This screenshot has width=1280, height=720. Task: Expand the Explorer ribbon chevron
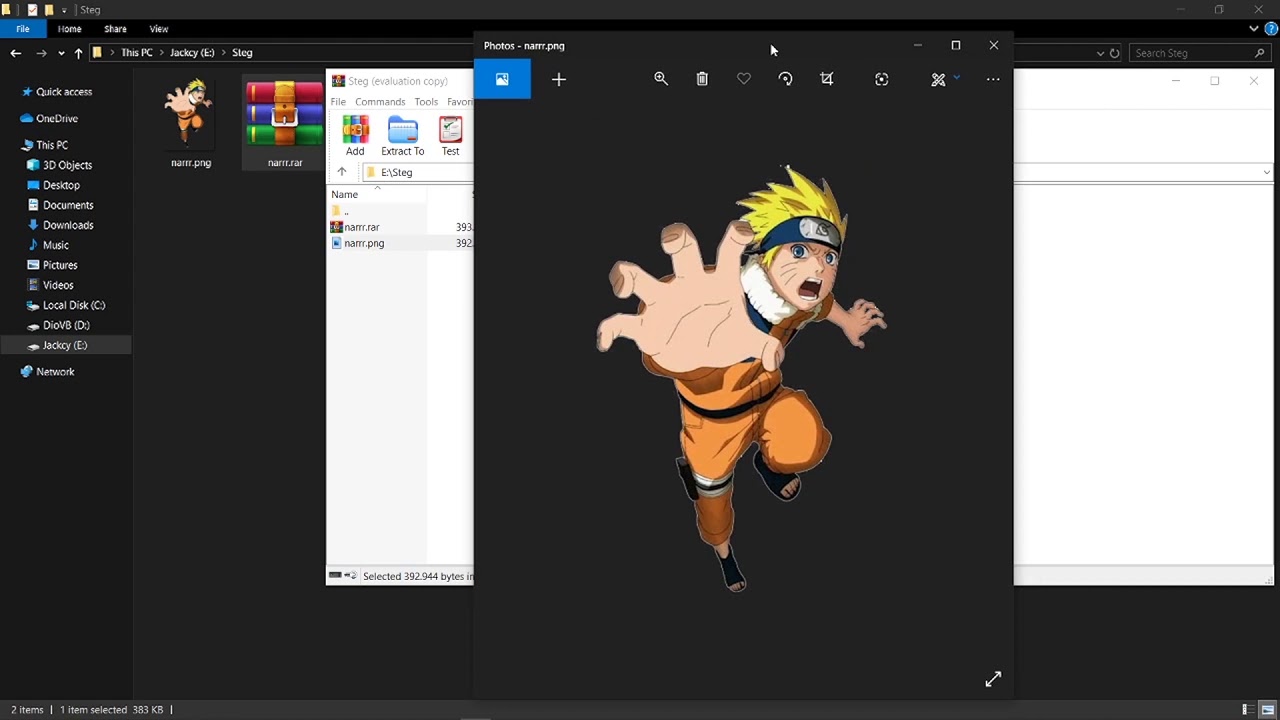click(x=1255, y=29)
